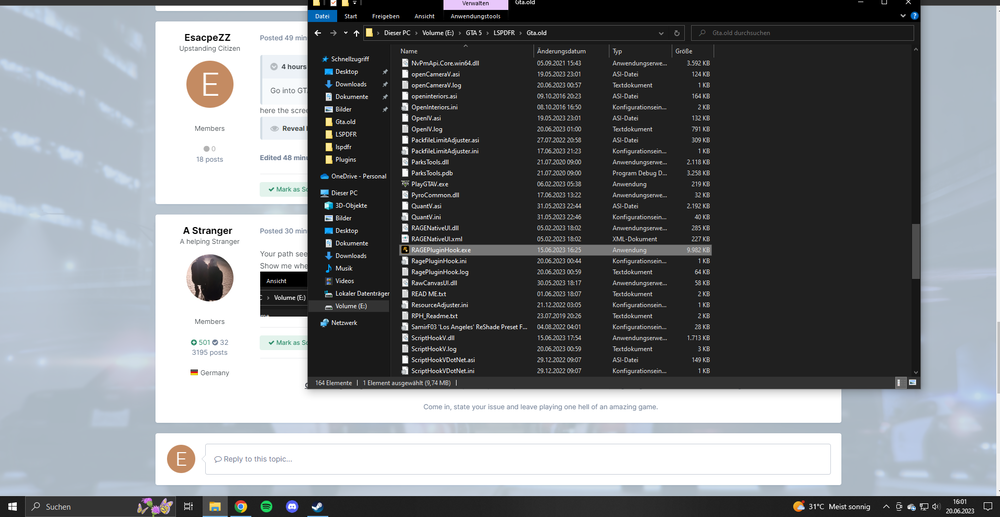Click Reply to this topic field
Image resolution: width=1000 pixels, height=517 pixels.
[517, 459]
